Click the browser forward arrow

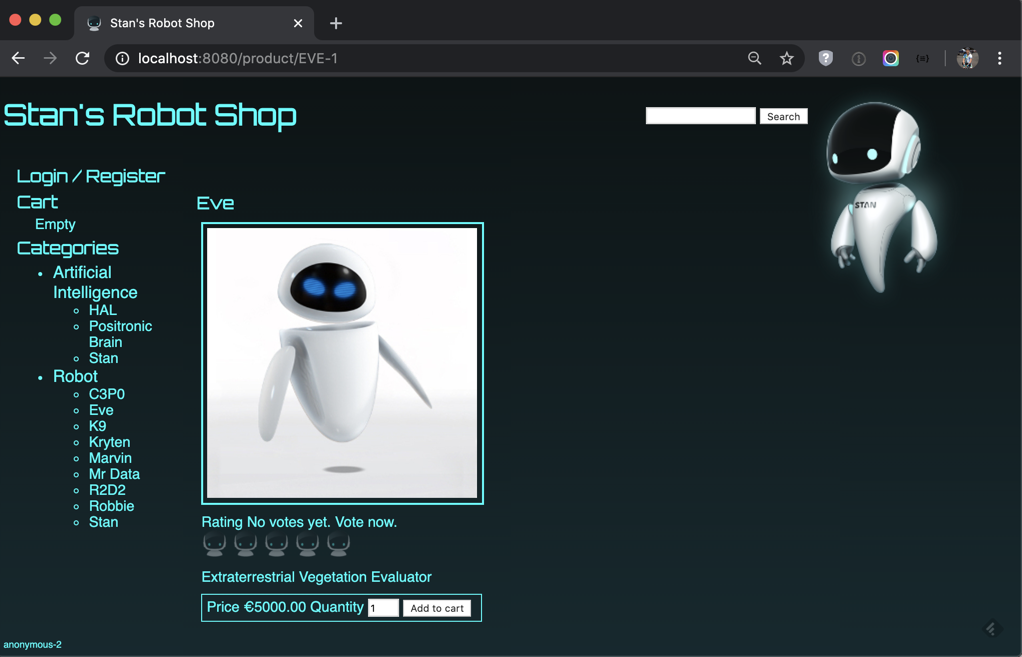(x=50, y=58)
